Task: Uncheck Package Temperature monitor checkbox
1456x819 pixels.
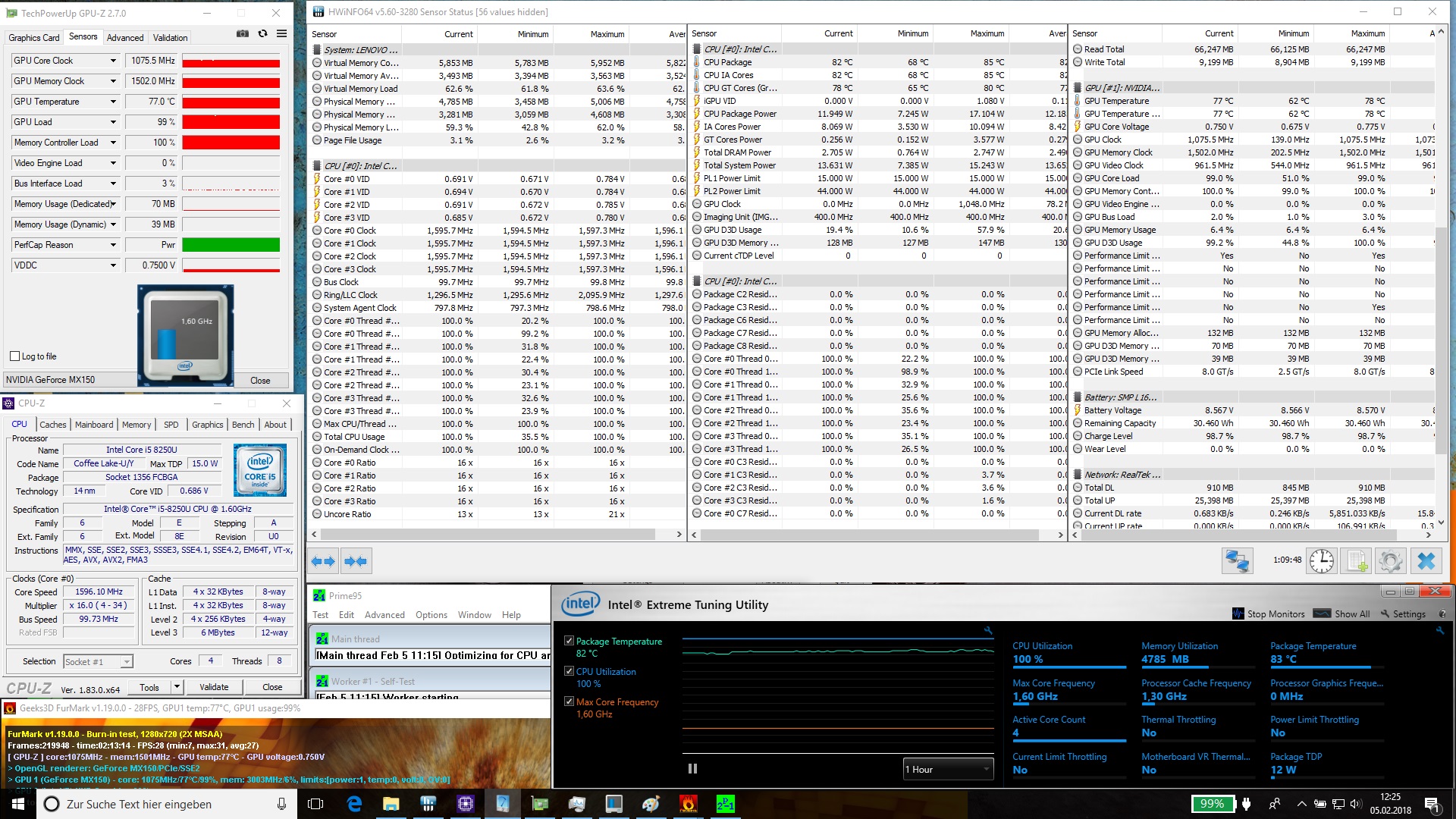Action: click(x=569, y=641)
